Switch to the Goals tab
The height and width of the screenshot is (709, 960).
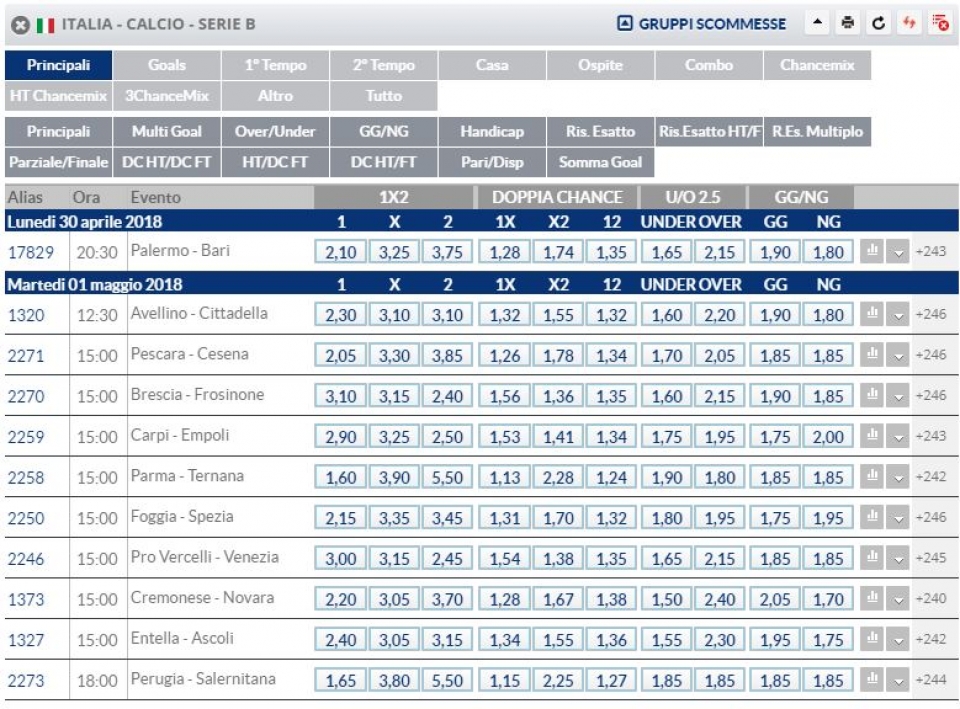(x=167, y=65)
